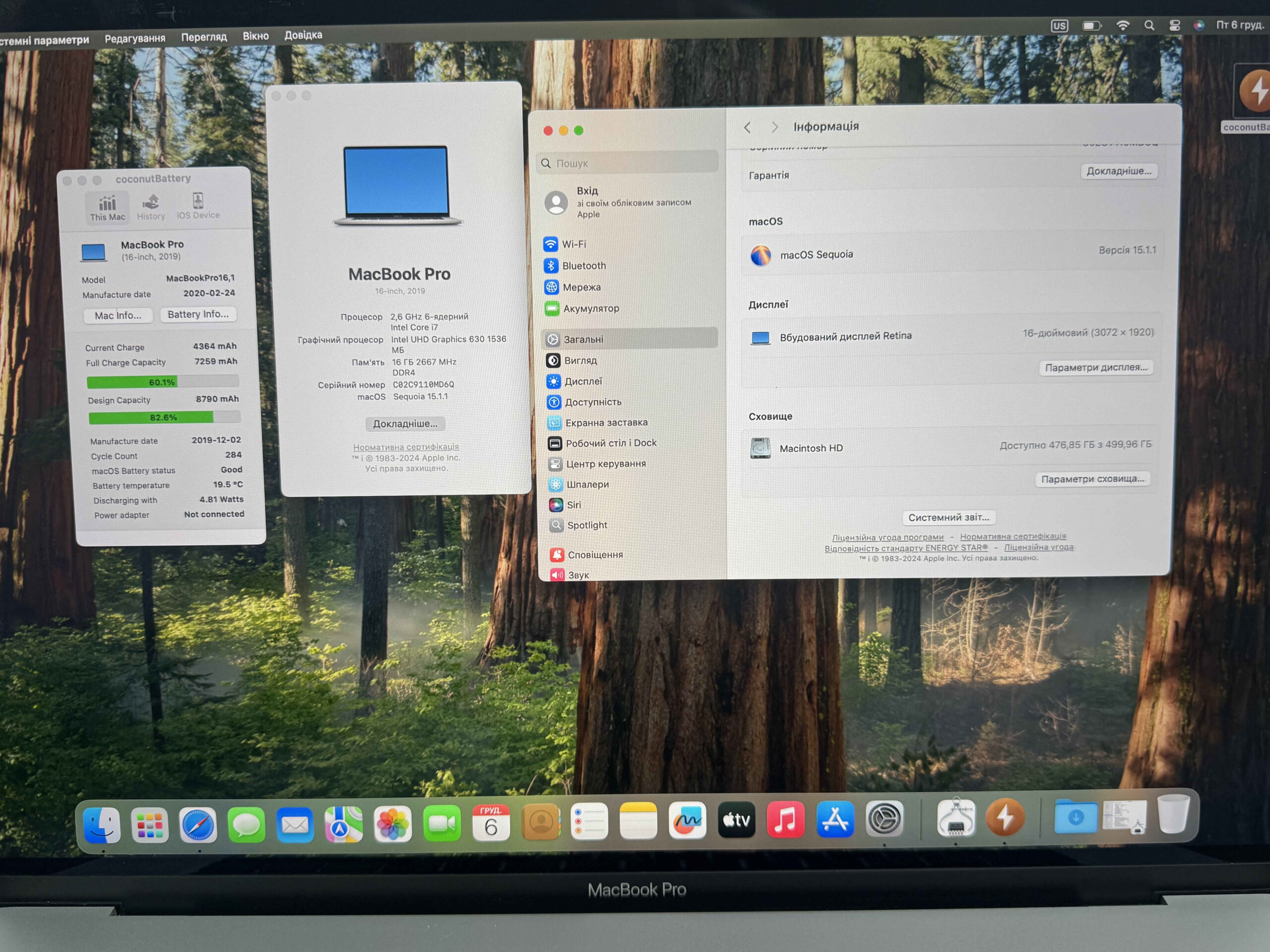Image resolution: width=1270 pixels, height=952 pixels.
Task: Select This Mac tab in coconutBattery
Action: tap(107, 207)
